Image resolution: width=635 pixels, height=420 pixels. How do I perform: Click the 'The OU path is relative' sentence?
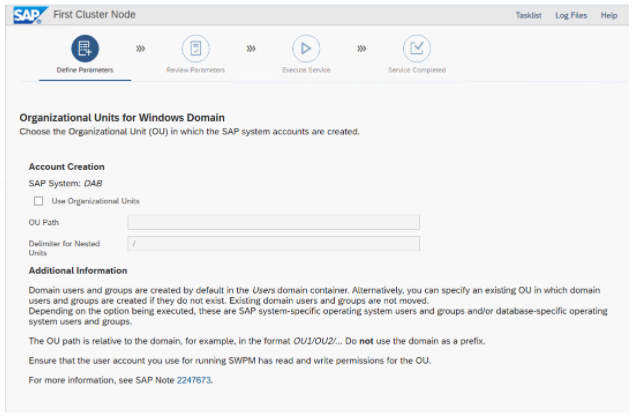point(257,341)
